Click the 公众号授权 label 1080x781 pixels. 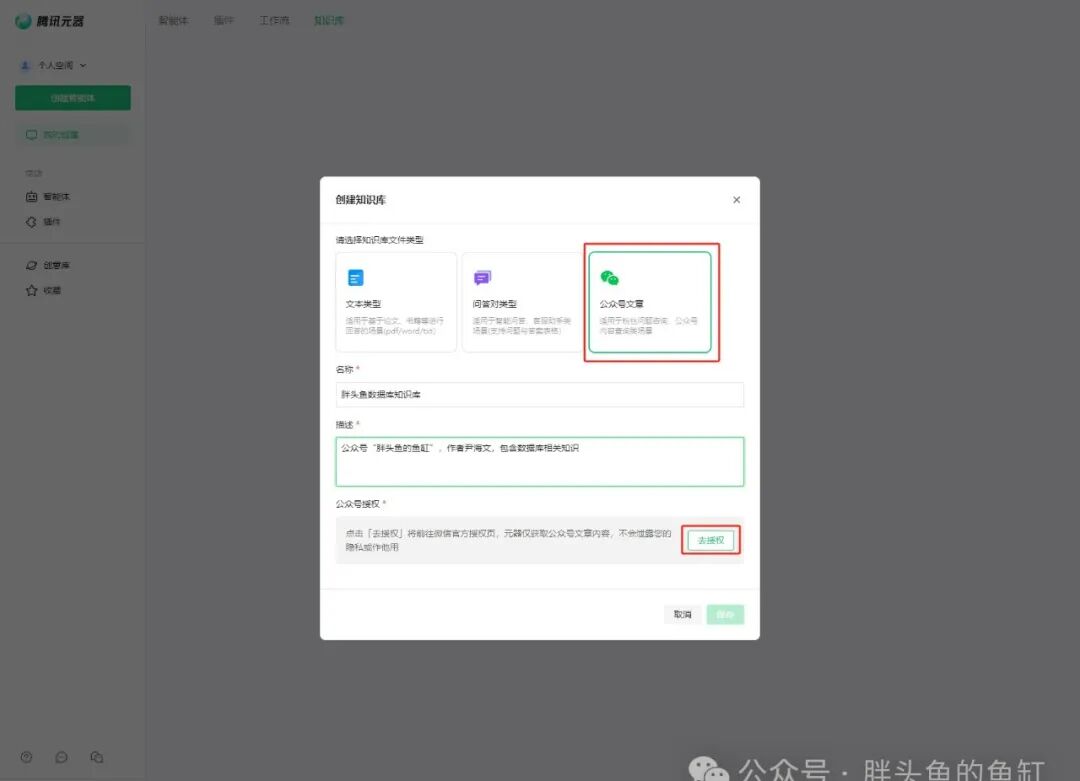point(358,503)
